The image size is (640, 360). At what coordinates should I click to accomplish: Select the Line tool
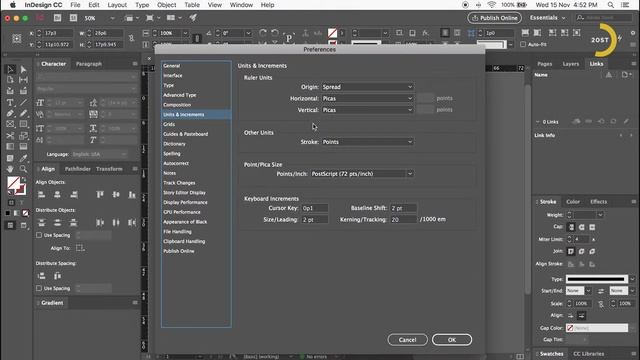tap(23, 102)
